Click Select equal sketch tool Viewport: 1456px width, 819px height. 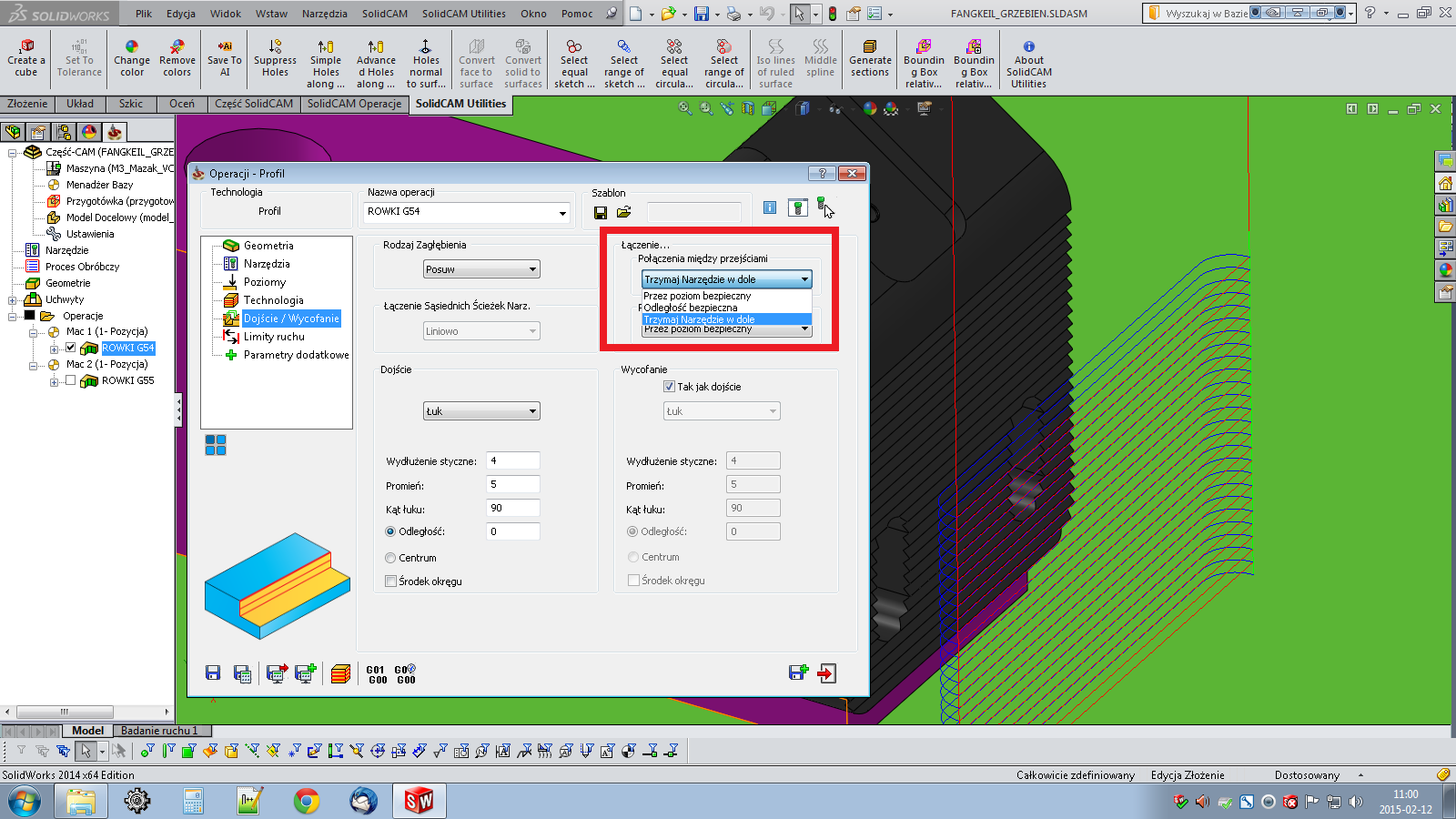click(574, 64)
